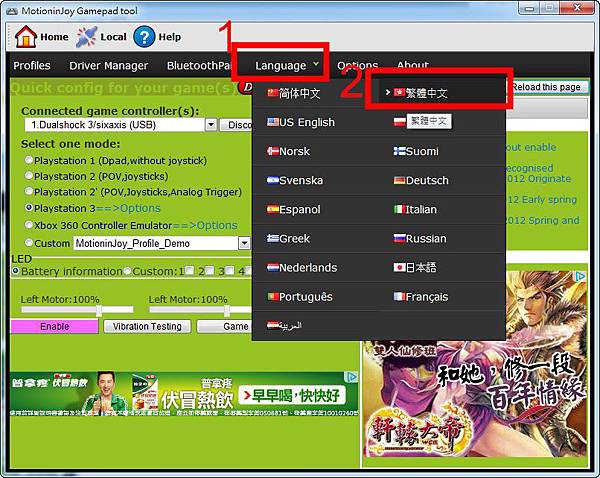Click the Spanish flag icon
This screenshot has width=600, height=478.
(273, 209)
